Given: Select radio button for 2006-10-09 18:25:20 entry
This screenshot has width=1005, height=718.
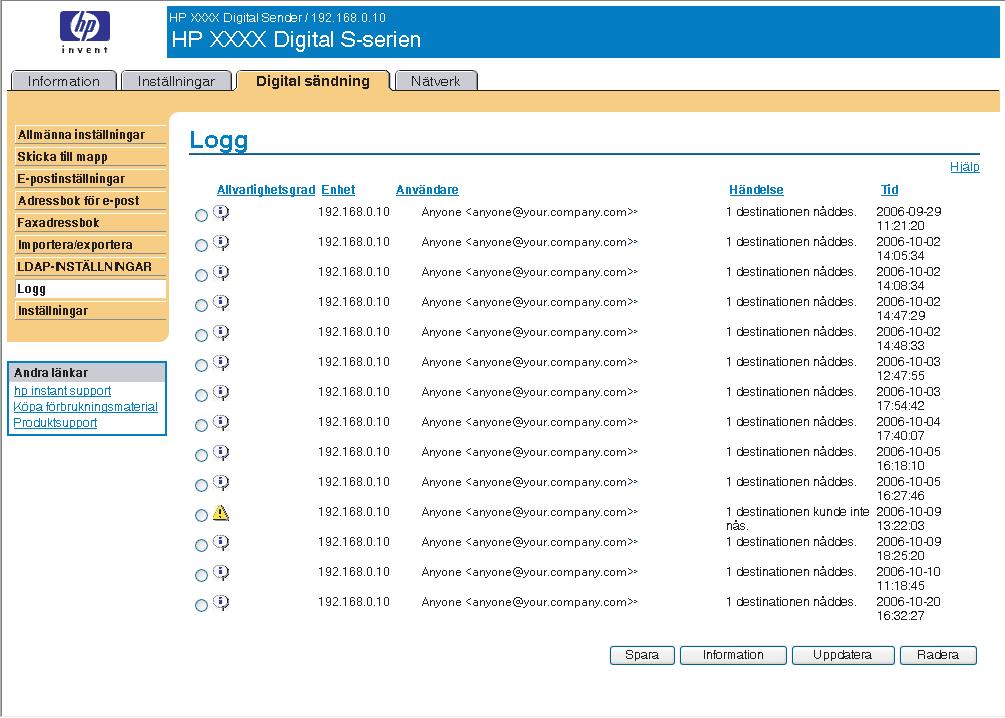Looking at the screenshot, I should point(201,546).
